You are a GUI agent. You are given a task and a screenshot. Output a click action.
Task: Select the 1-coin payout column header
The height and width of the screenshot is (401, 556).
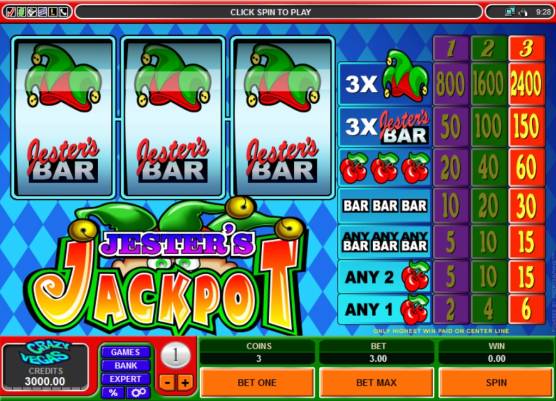[x=451, y=48]
